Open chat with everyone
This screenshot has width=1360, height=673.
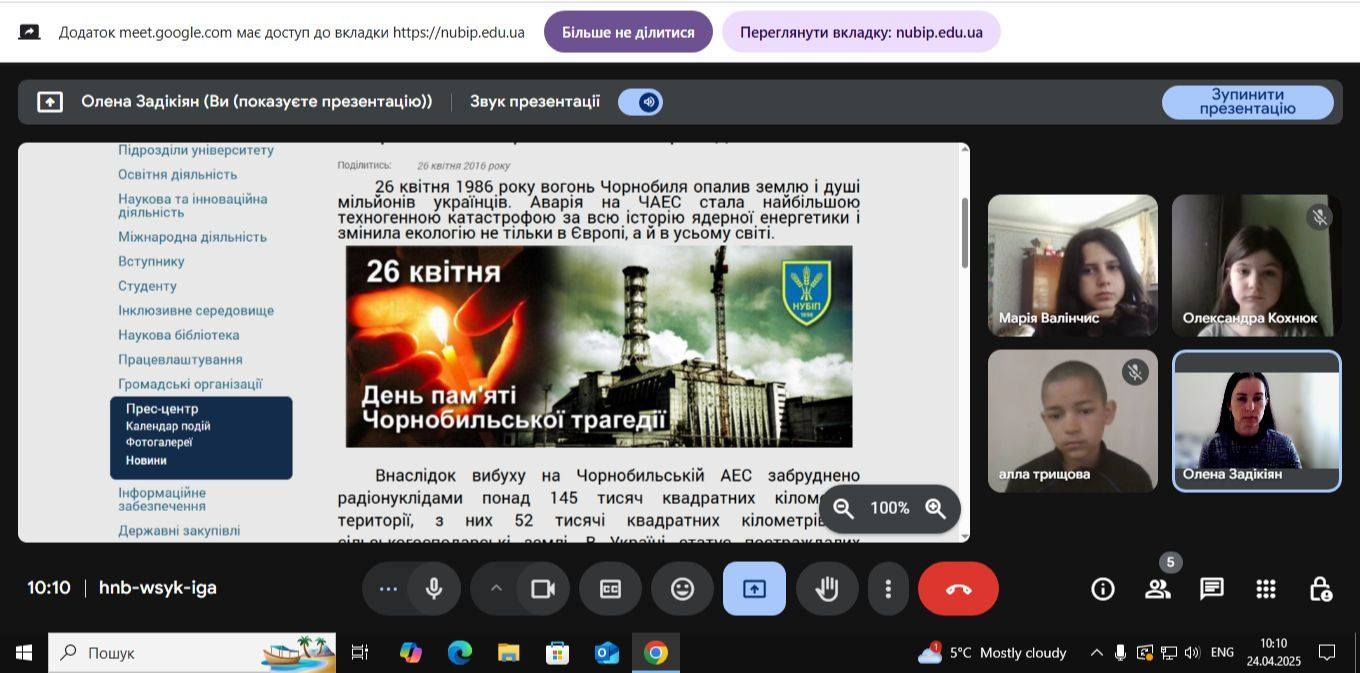pyautogui.click(x=1211, y=589)
